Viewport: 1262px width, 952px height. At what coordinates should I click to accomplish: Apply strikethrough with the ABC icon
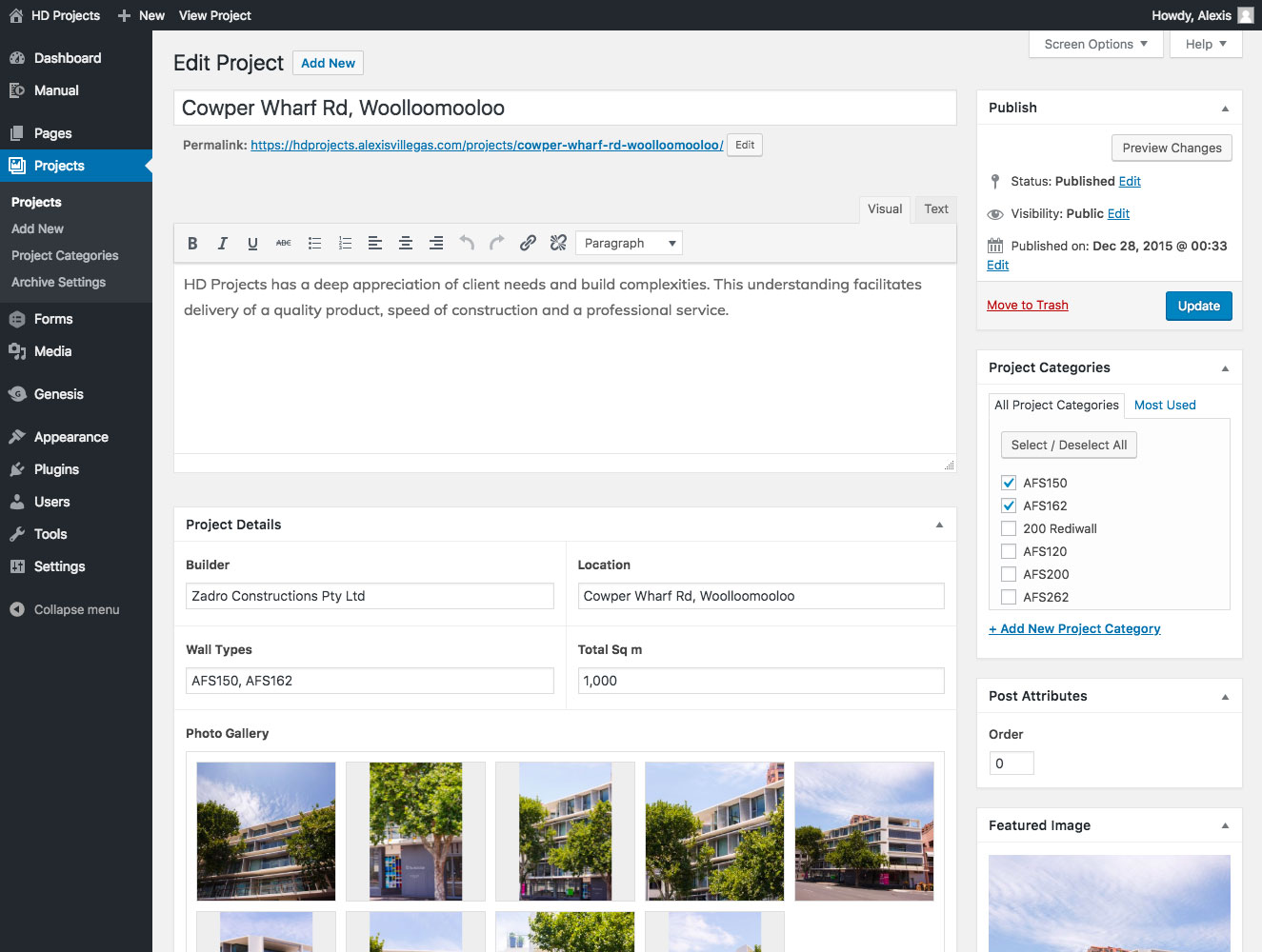(x=284, y=244)
